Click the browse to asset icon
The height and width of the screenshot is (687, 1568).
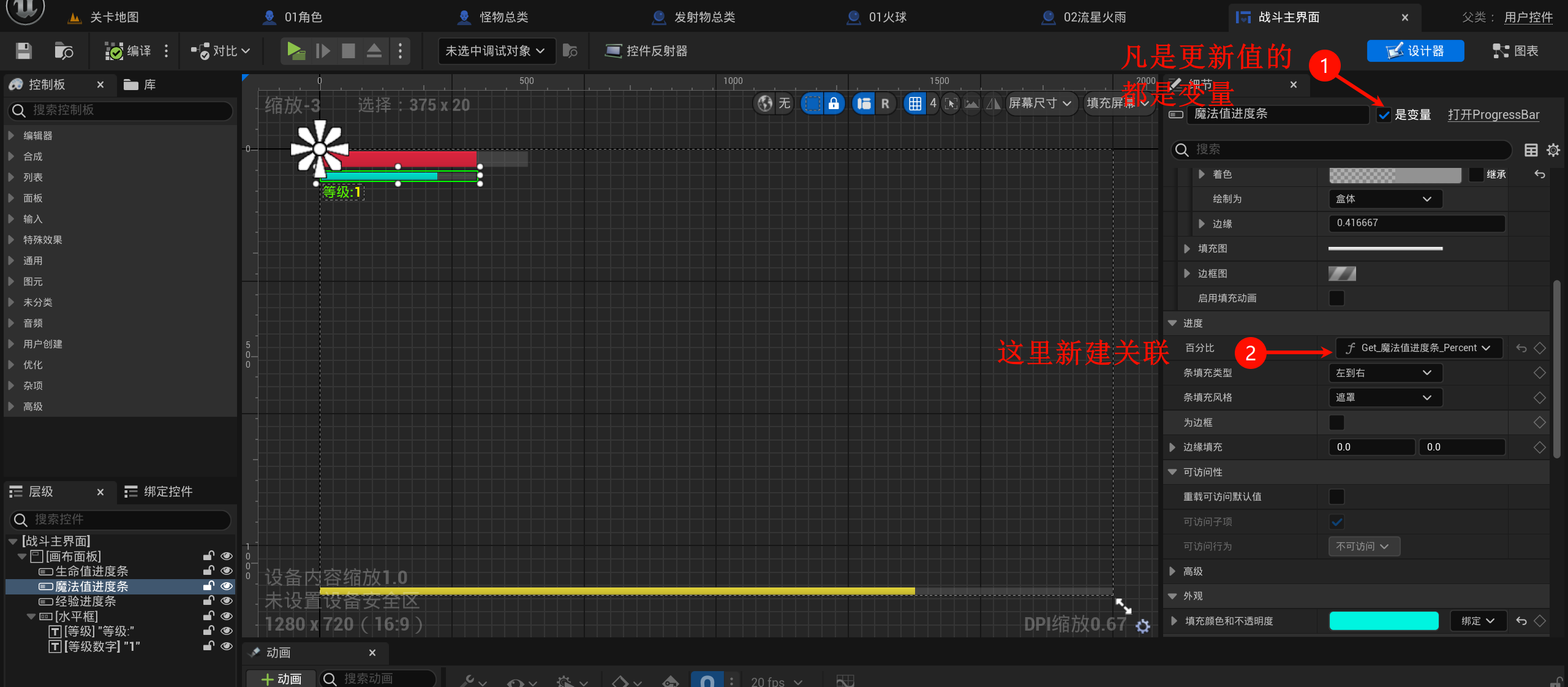tap(63, 51)
